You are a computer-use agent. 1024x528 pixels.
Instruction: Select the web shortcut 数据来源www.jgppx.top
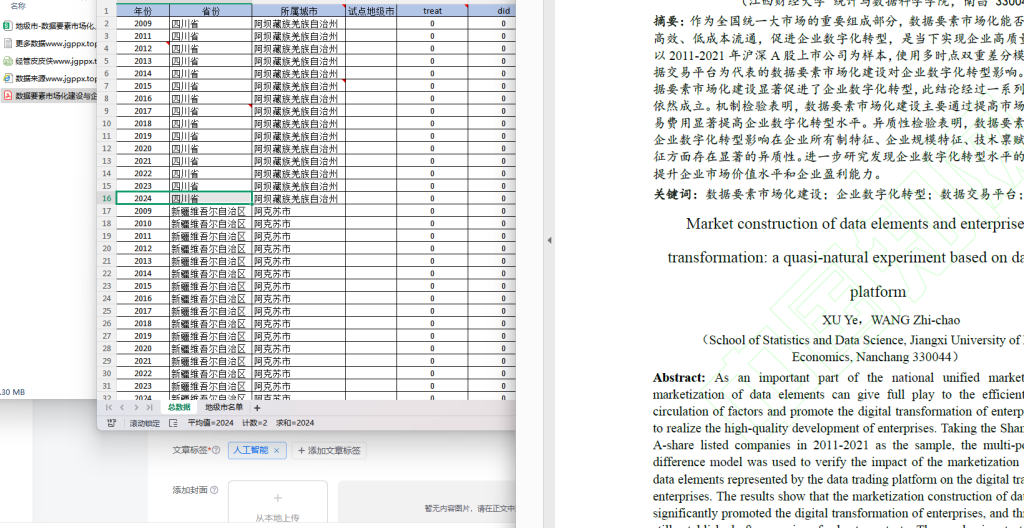(50, 78)
